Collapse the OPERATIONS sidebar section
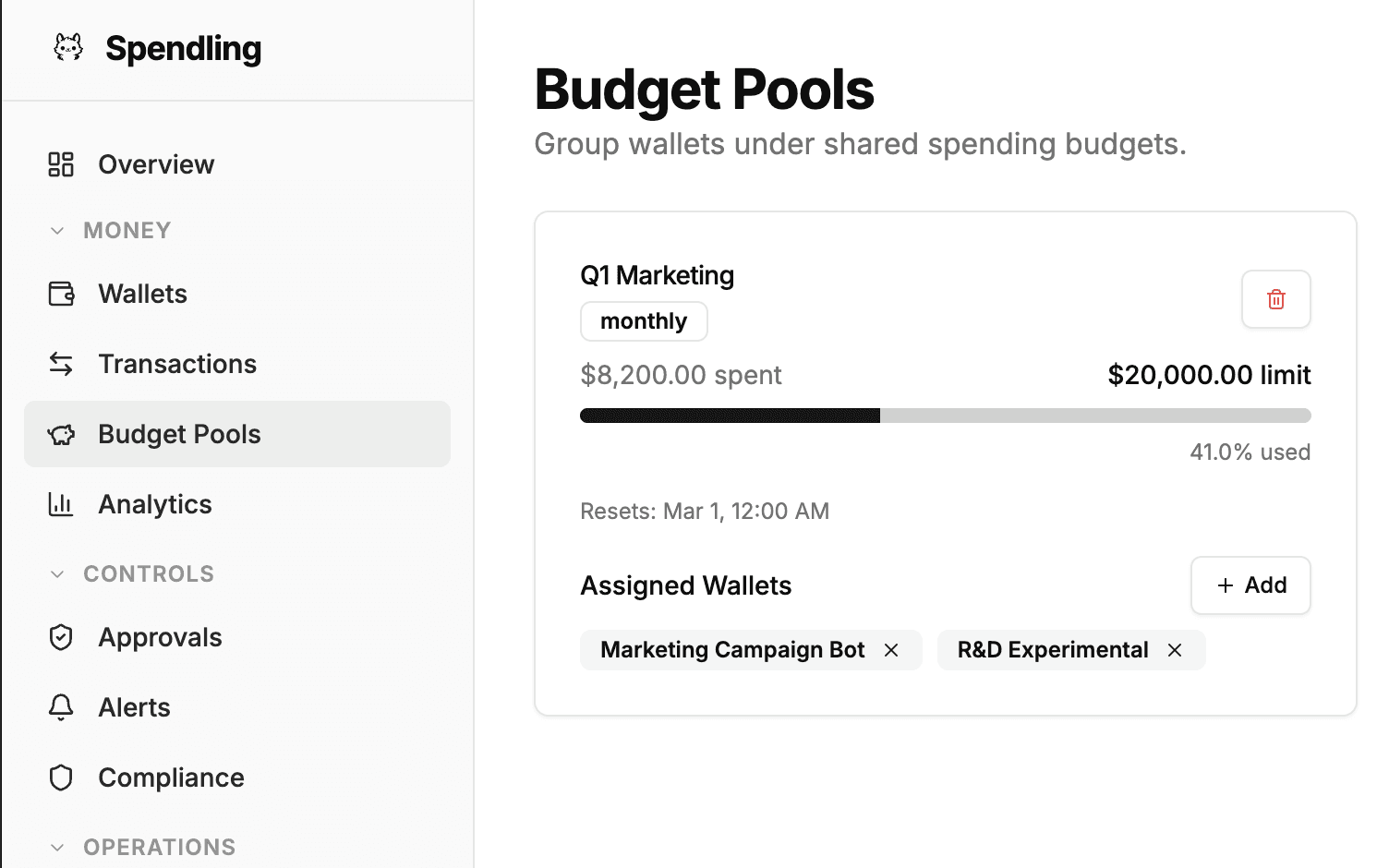The width and height of the screenshot is (1389, 868). click(x=57, y=848)
